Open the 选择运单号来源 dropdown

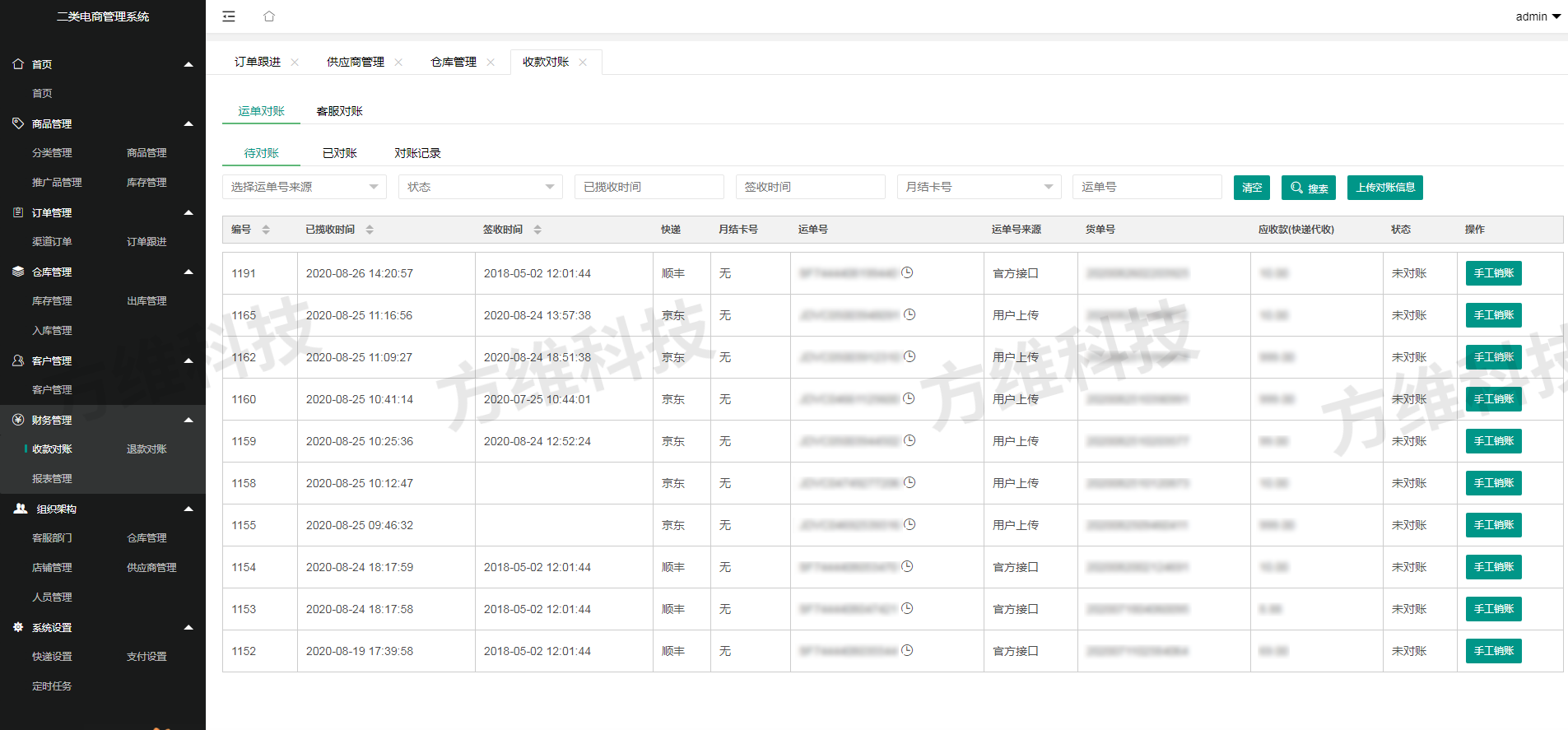click(305, 187)
